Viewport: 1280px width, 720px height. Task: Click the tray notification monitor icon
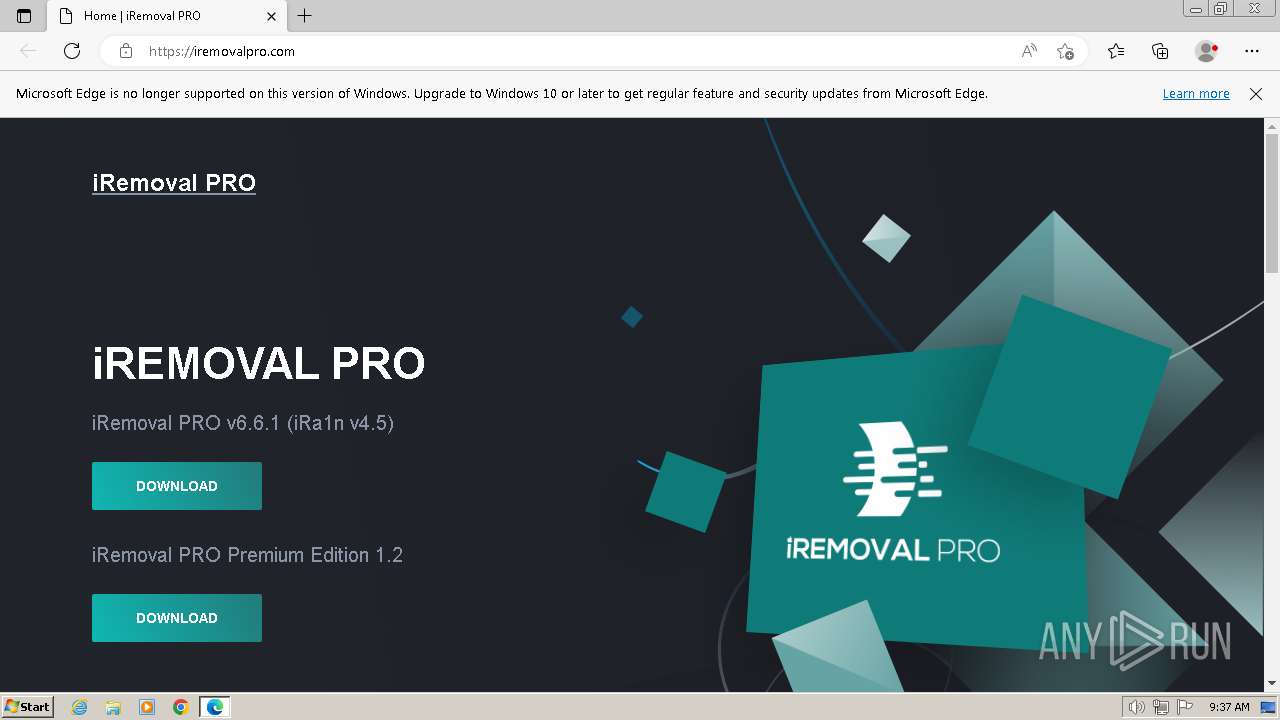[1267, 707]
